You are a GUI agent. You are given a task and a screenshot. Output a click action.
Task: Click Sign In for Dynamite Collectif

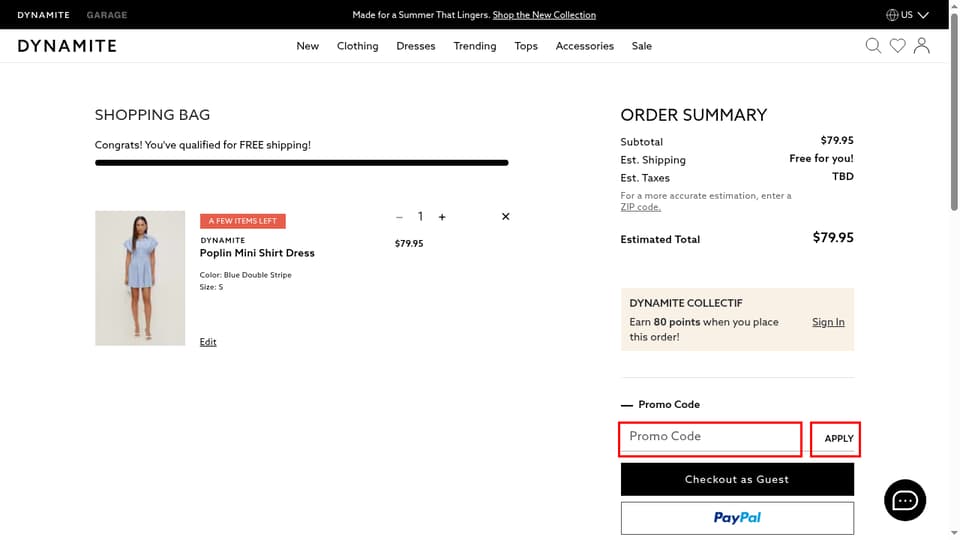(828, 322)
